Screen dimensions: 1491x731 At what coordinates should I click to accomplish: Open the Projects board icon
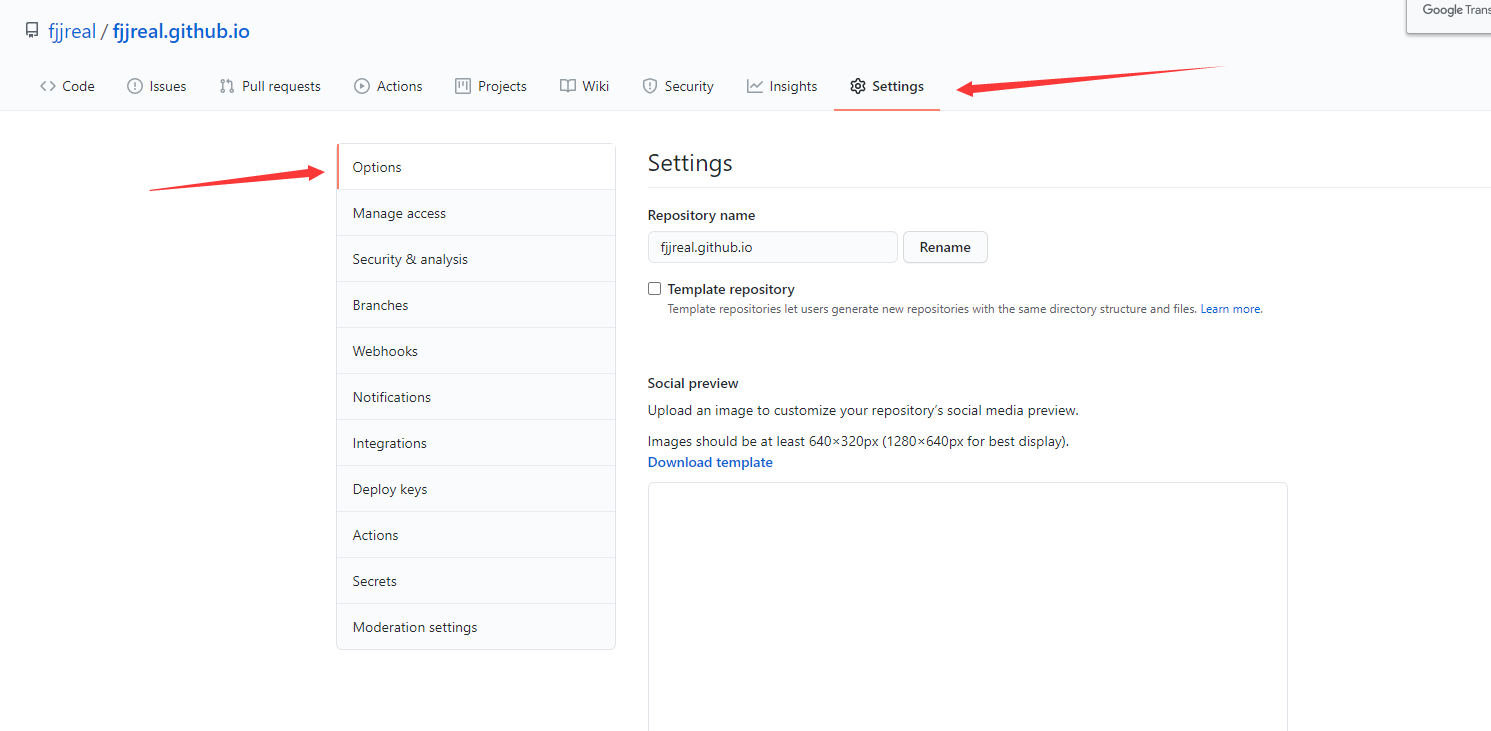461,86
